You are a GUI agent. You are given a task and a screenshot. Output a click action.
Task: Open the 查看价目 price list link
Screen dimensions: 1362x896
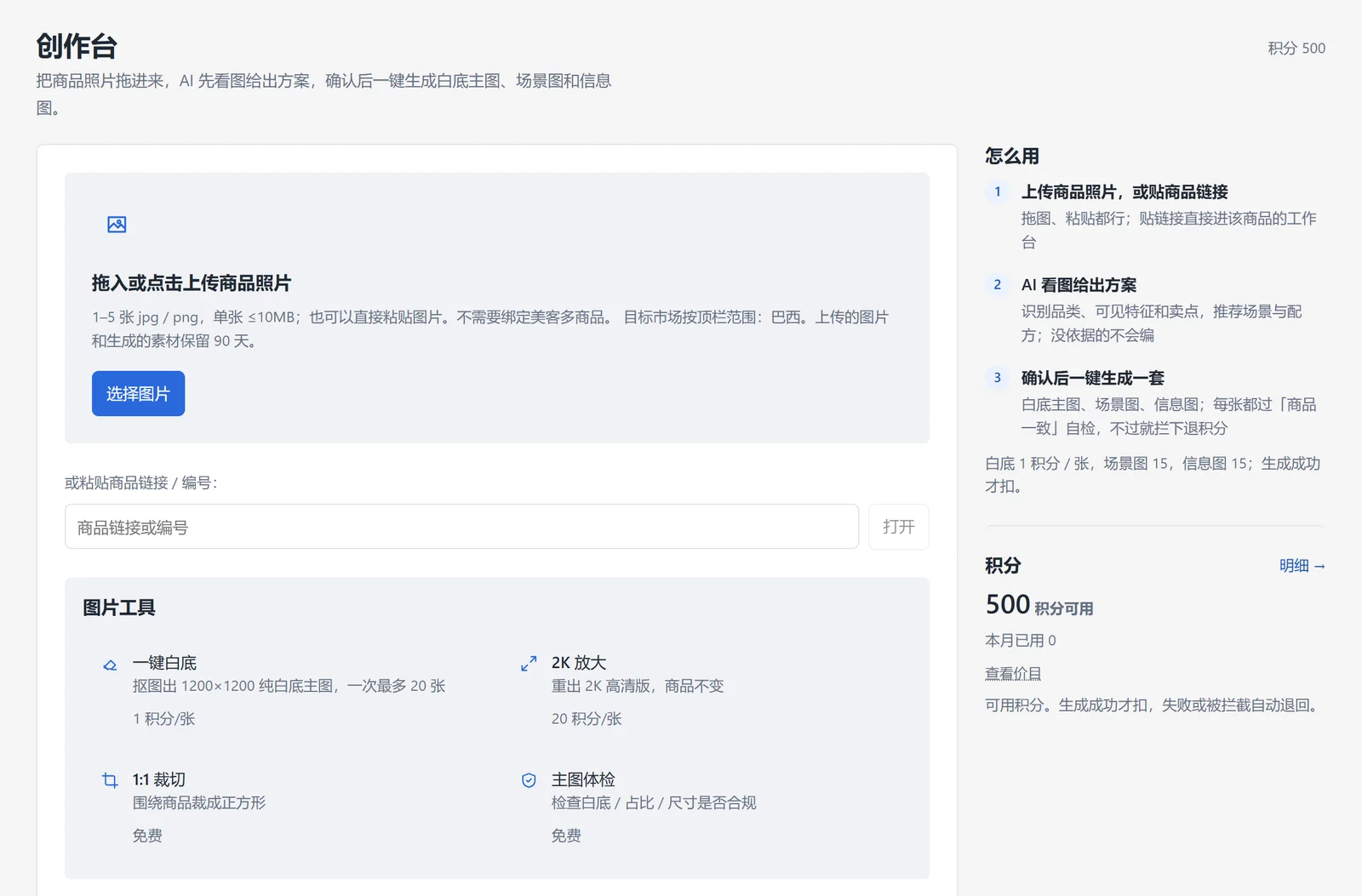1013,674
